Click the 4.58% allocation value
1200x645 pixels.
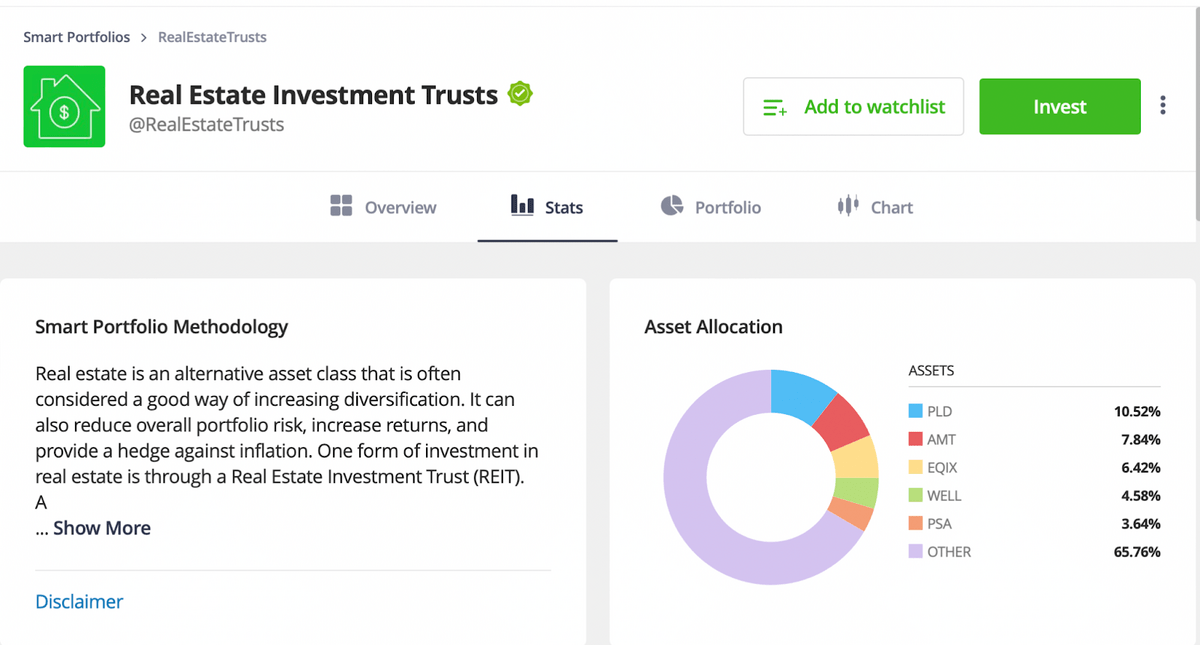click(1141, 495)
